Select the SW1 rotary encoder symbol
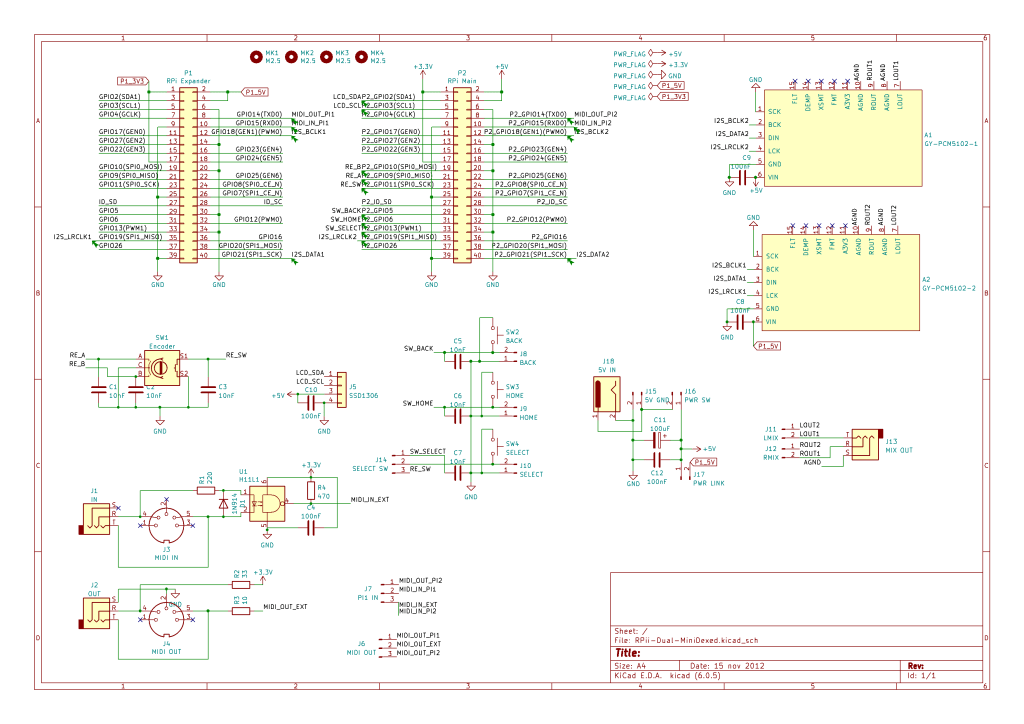The image size is (1024, 724). click(160, 369)
